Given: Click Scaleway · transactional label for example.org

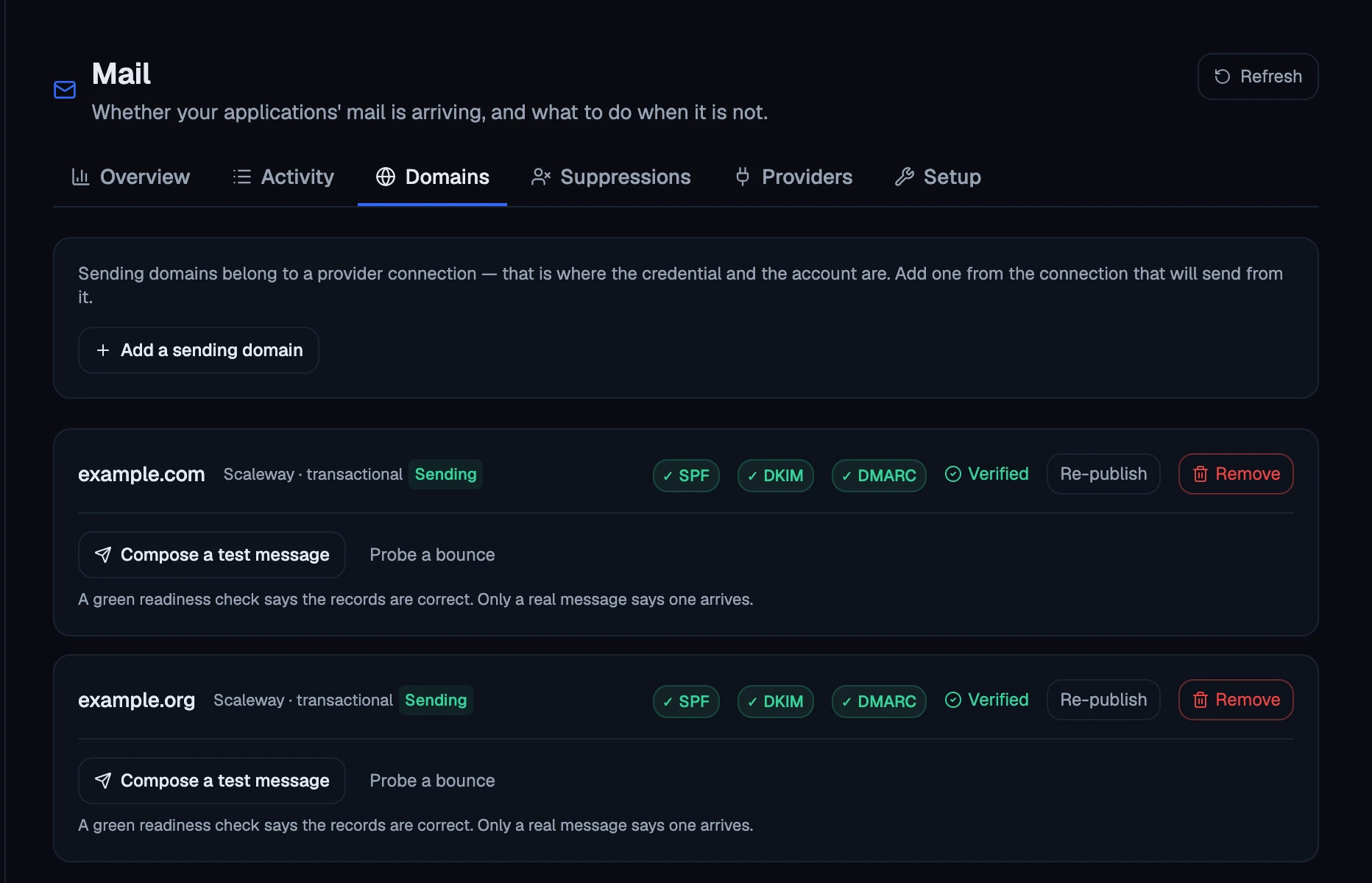Looking at the screenshot, I should [x=303, y=701].
